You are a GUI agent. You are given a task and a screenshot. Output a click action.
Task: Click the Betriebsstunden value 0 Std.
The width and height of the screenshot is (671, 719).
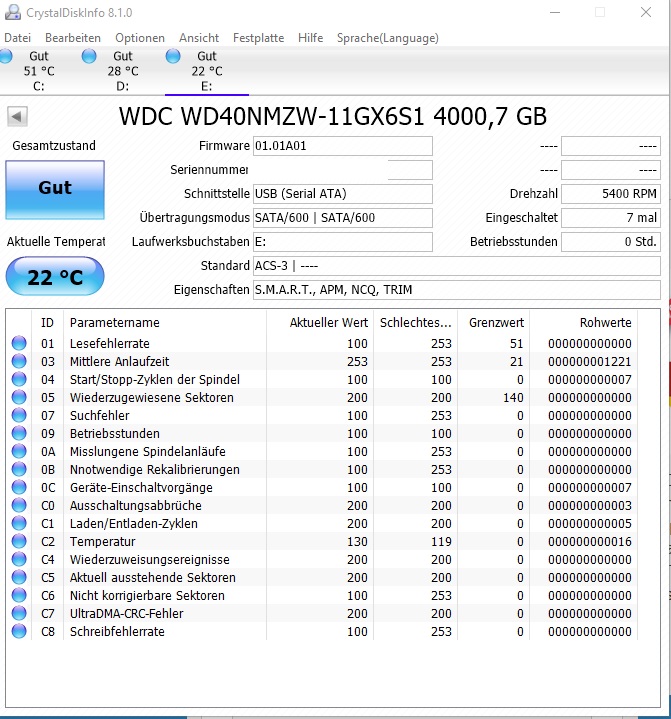611,242
